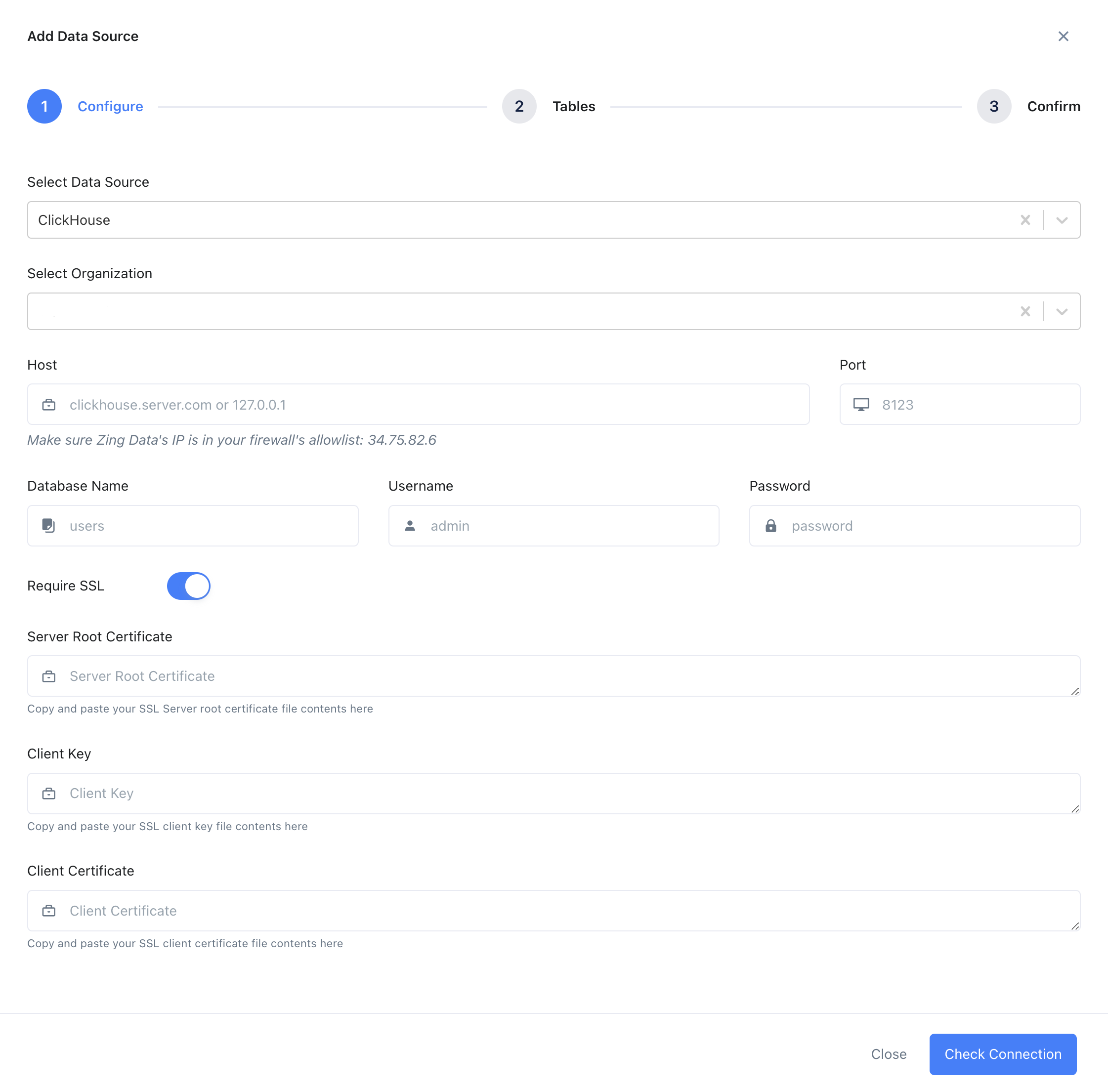
Task: Clear the selected organization with the X
Action: click(x=1026, y=311)
